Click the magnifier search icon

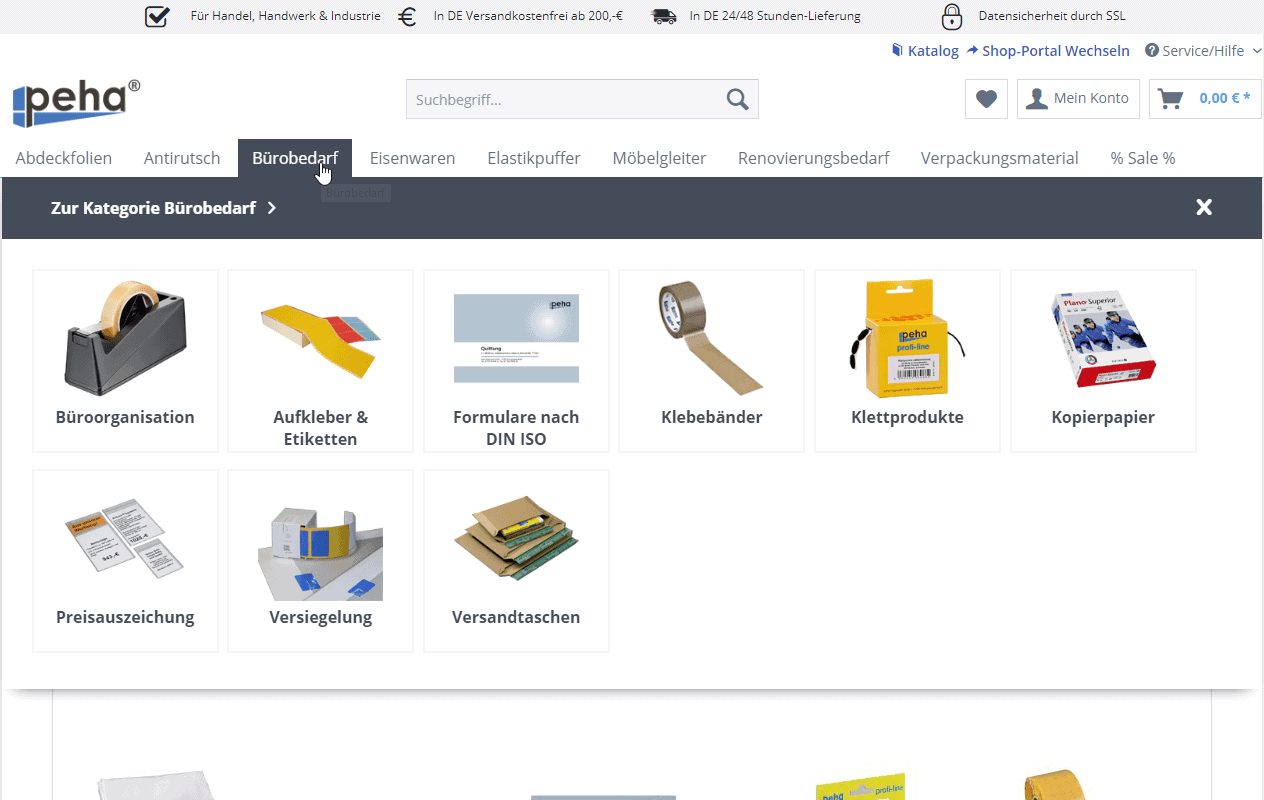(737, 99)
